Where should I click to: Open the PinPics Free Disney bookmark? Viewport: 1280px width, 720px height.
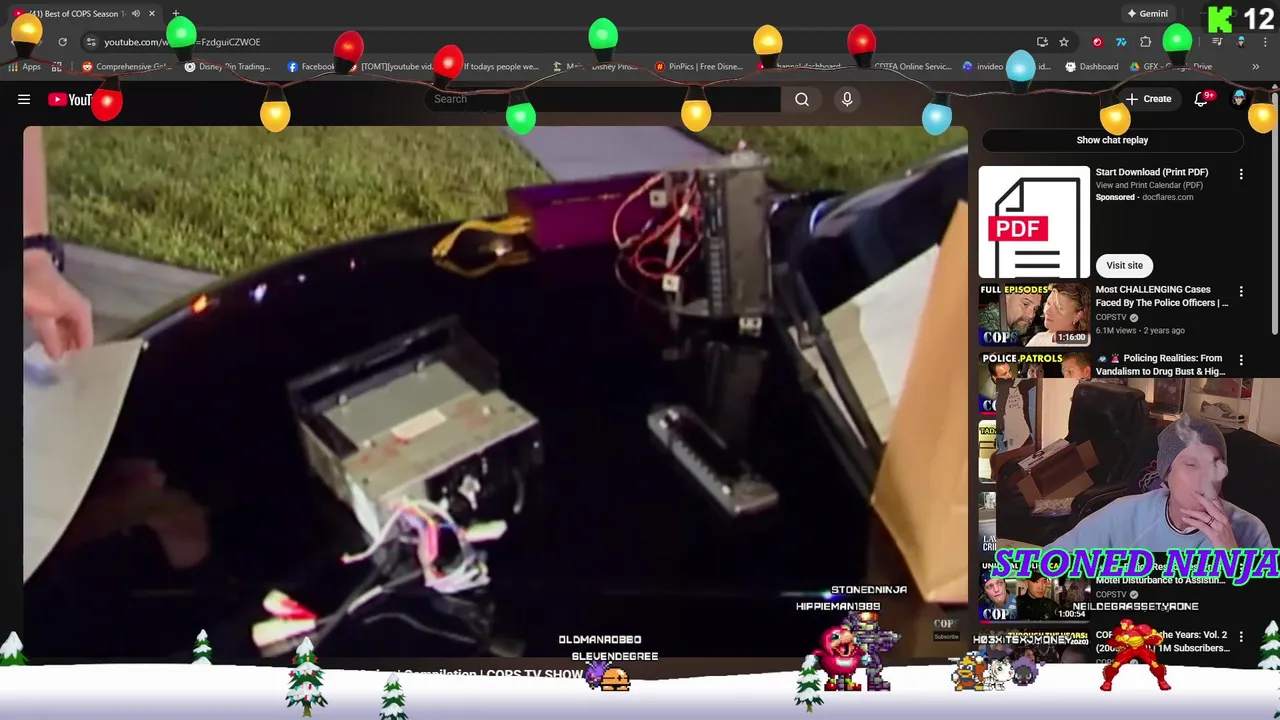pos(699,67)
